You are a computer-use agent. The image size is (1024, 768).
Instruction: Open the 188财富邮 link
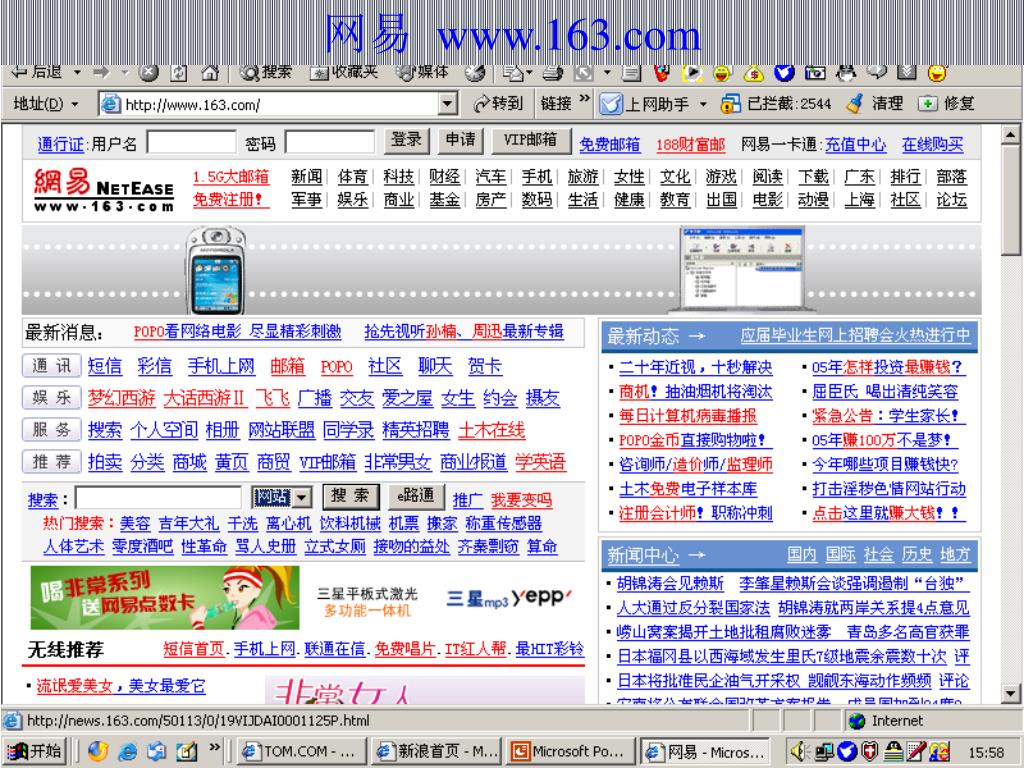click(690, 144)
